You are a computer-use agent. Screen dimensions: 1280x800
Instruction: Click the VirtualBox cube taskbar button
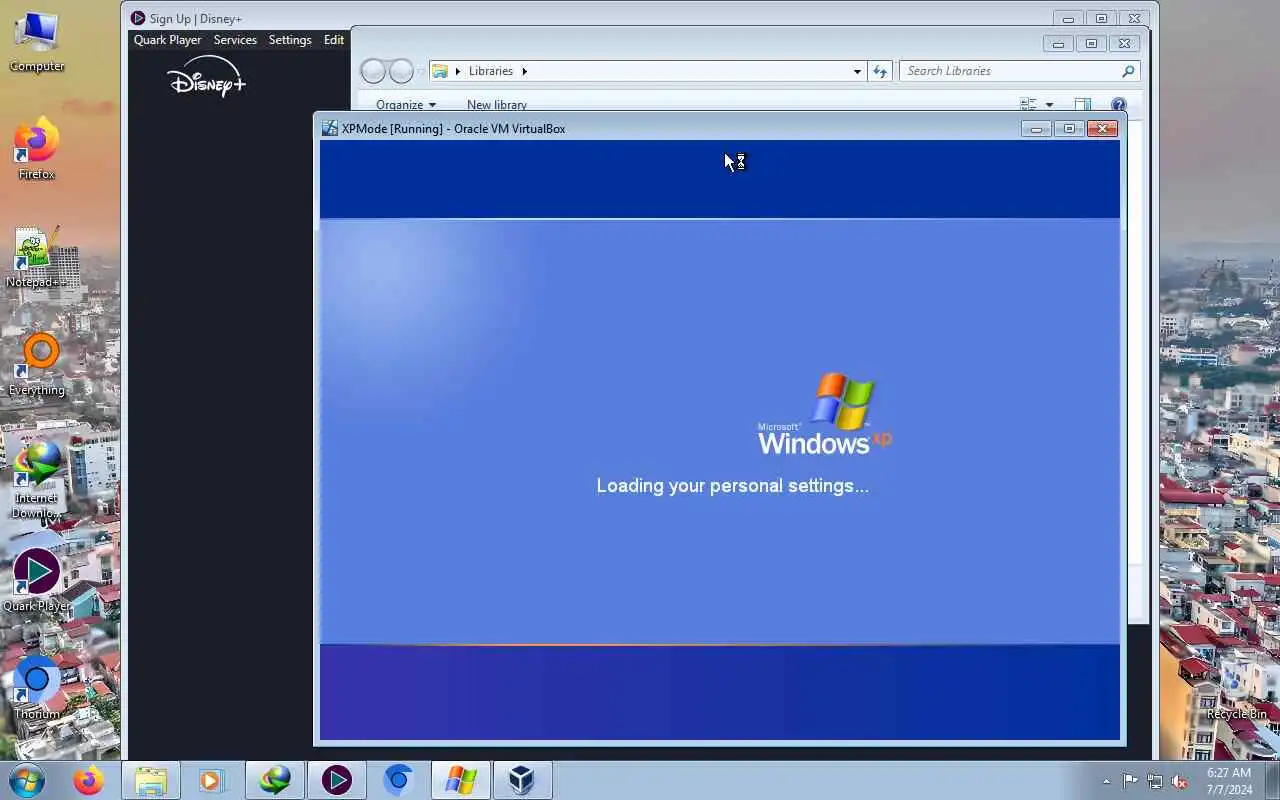522,780
